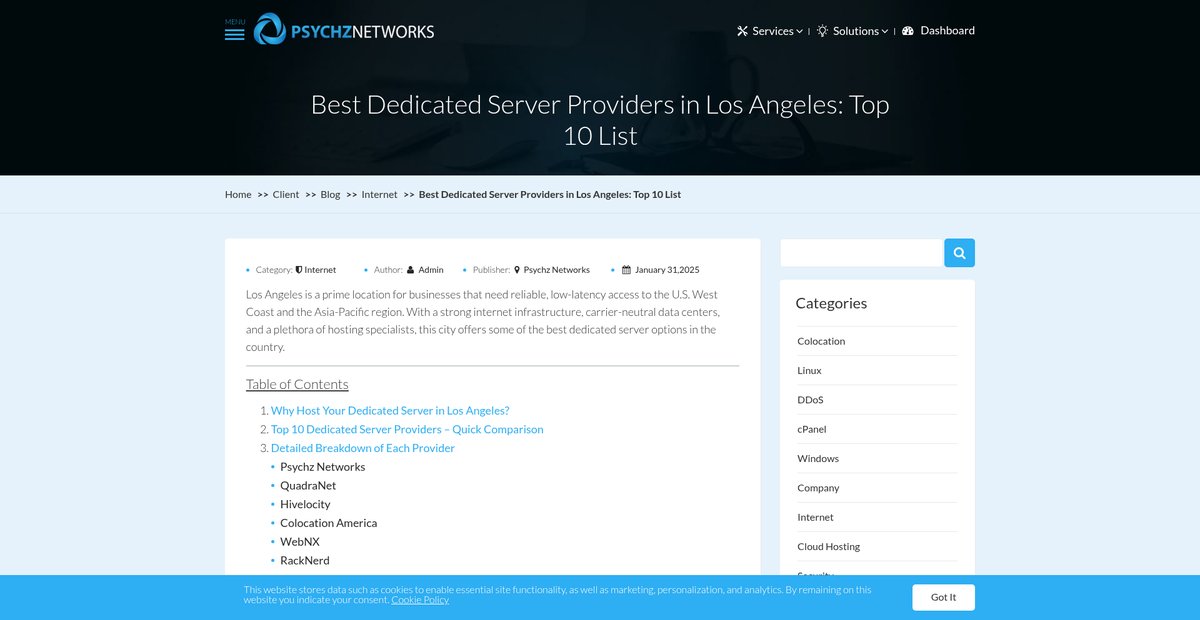1200x620 pixels.
Task: Click the January 31,2025 date
Action: [x=667, y=270]
